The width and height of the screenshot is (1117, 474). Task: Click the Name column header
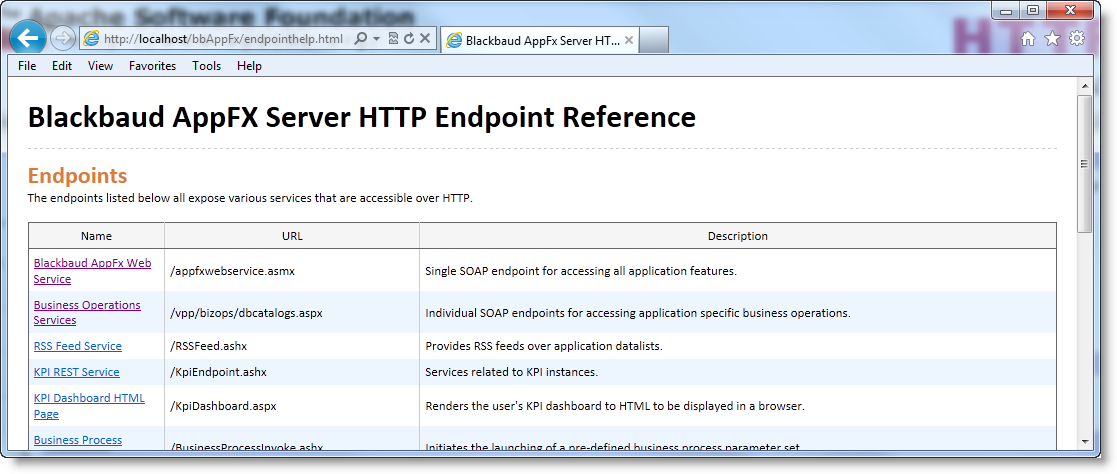(x=96, y=236)
